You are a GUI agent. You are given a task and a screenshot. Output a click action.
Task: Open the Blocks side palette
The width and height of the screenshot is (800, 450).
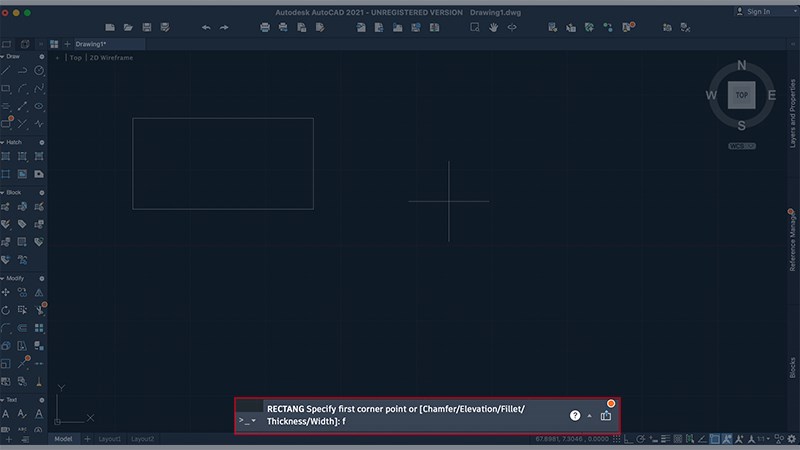(x=792, y=367)
